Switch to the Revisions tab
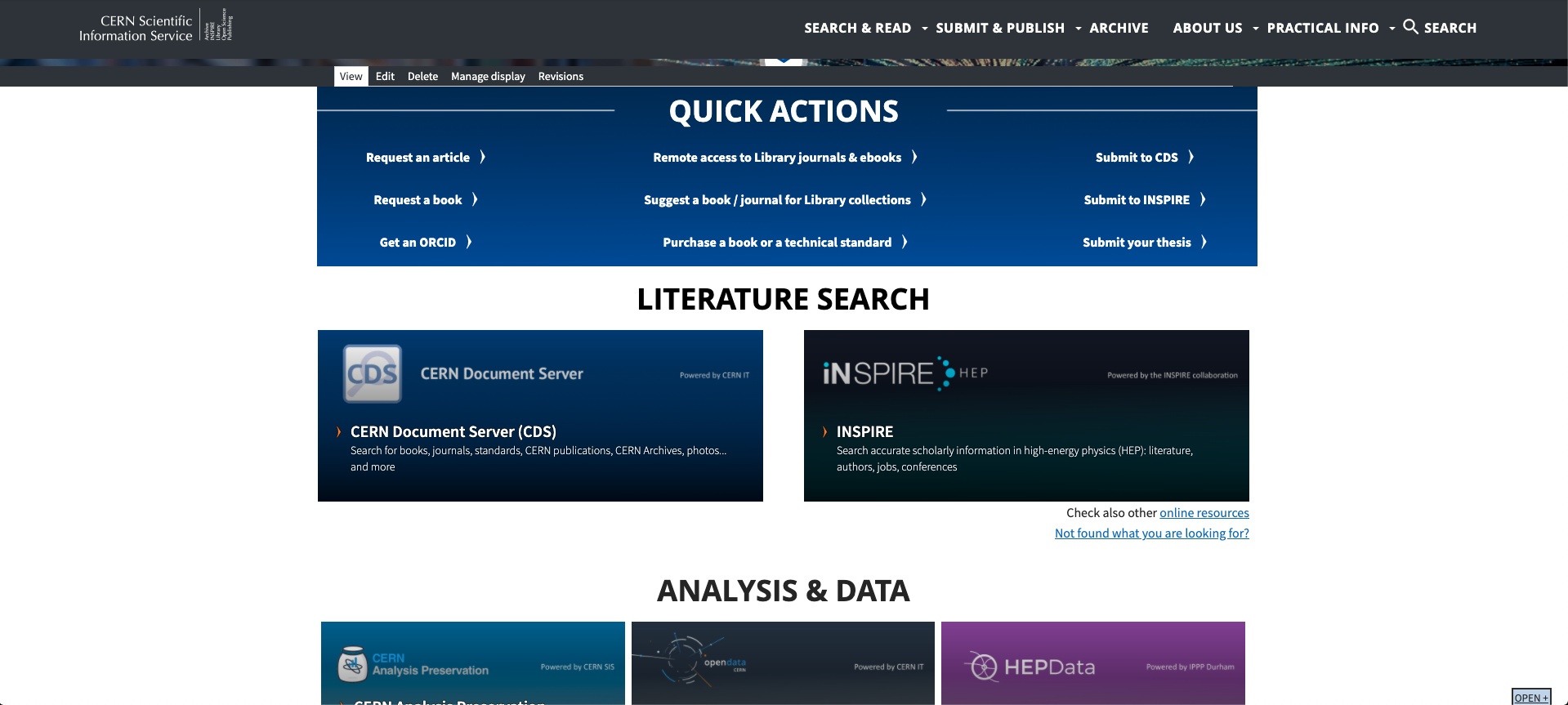This screenshot has width=1568, height=705. pyautogui.click(x=561, y=76)
